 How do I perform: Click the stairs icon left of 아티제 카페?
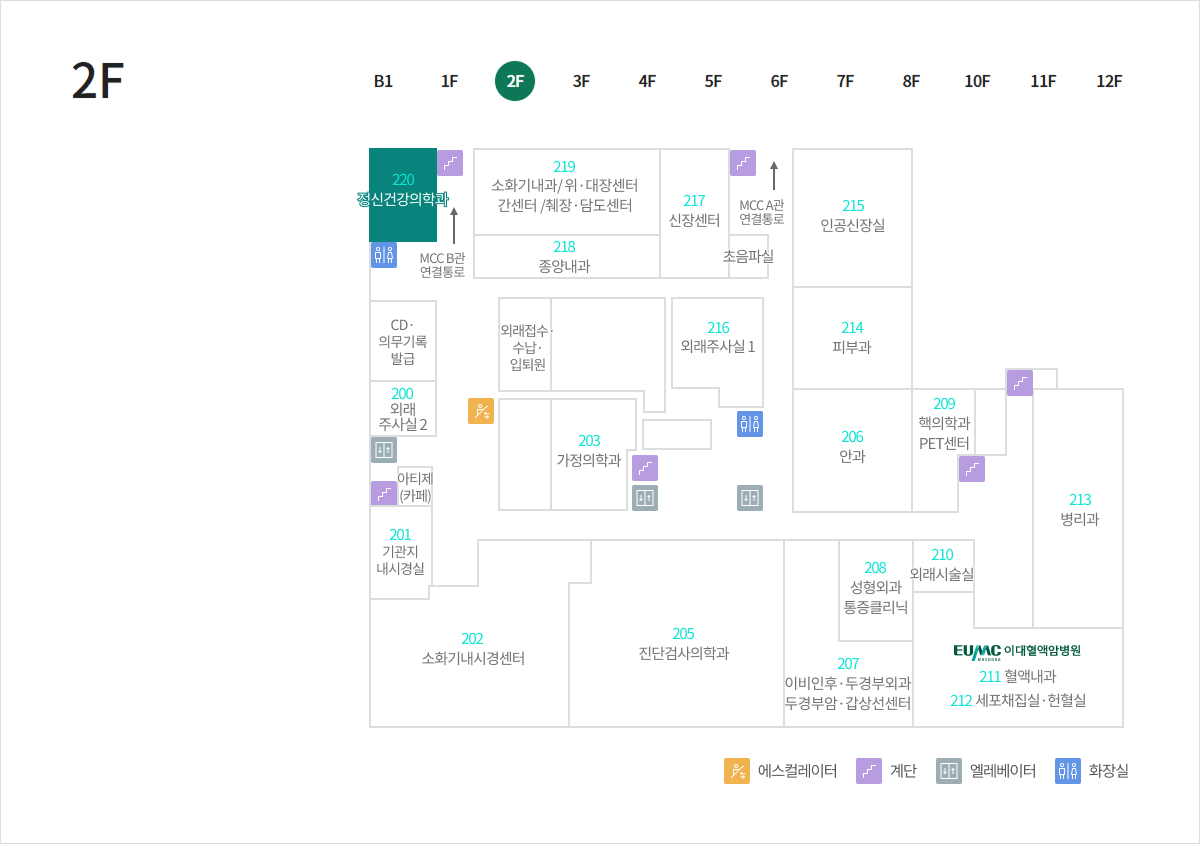pyautogui.click(x=384, y=493)
